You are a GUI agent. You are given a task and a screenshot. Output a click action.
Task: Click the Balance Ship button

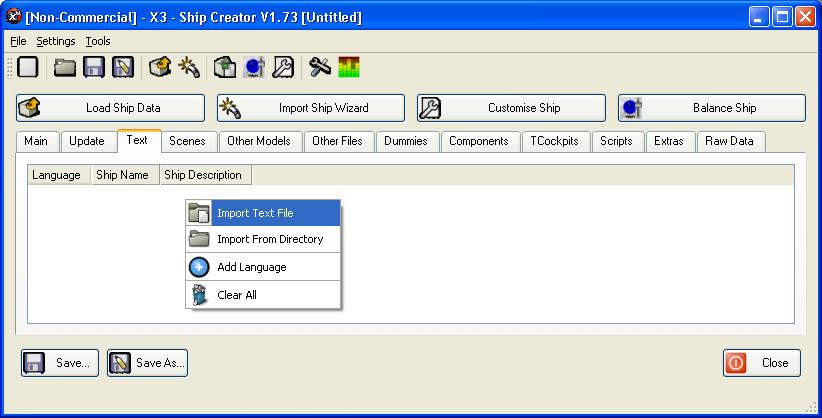[712, 108]
